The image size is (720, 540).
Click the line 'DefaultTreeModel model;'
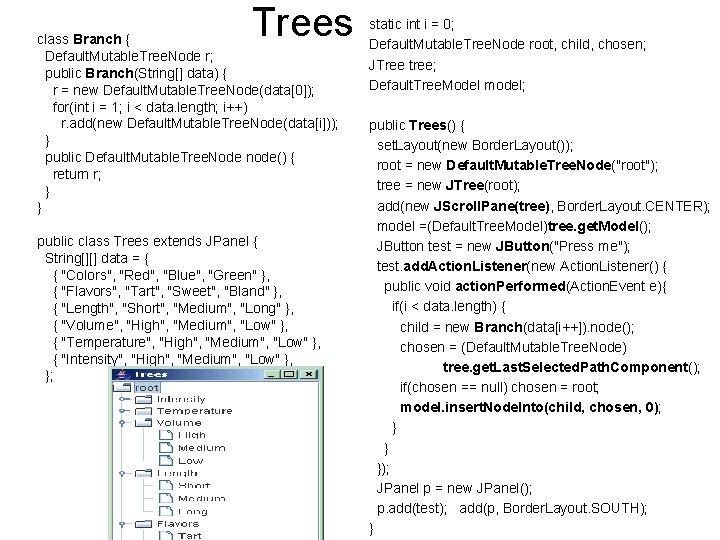[x=447, y=85]
